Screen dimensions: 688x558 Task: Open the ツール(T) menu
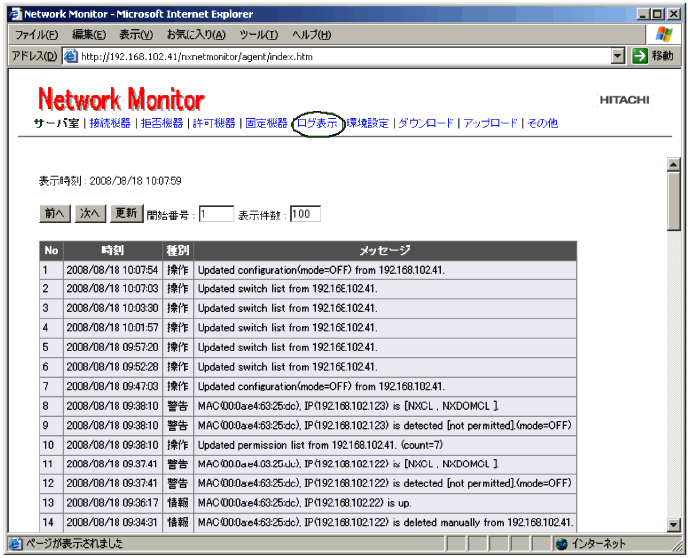258,35
